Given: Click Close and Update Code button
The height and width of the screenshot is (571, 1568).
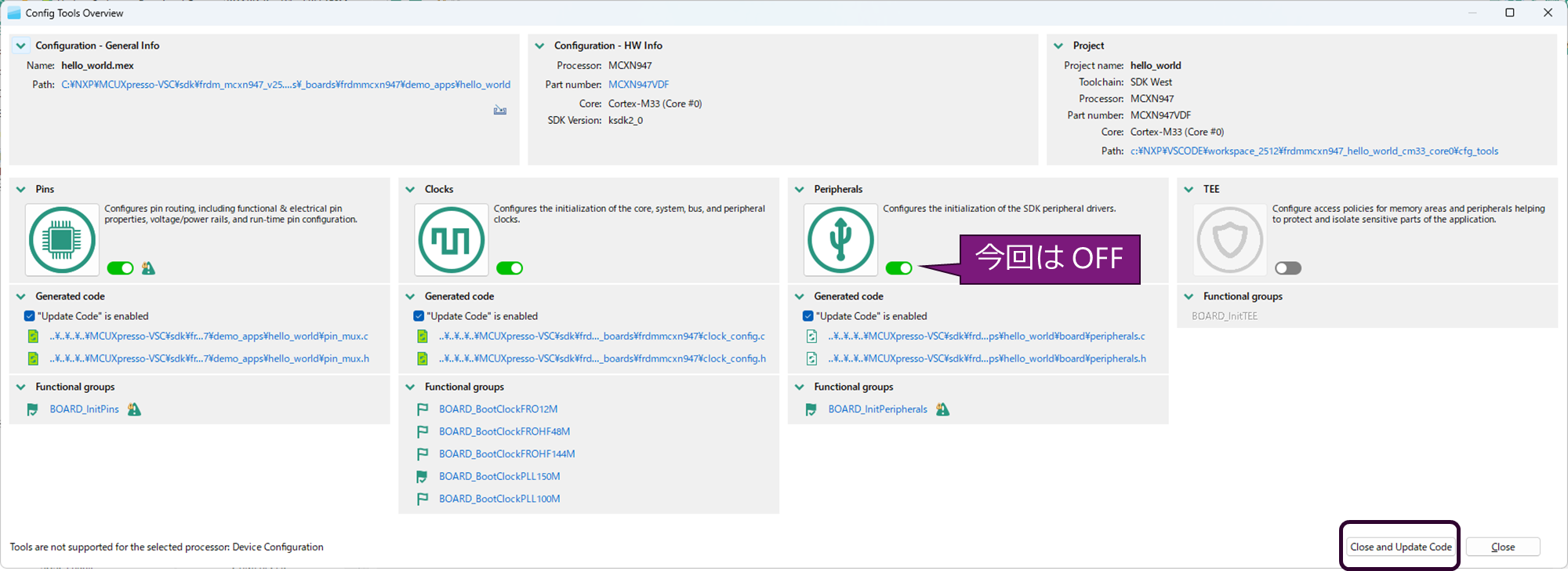Looking at the screenshot, I should [1400, 547].
